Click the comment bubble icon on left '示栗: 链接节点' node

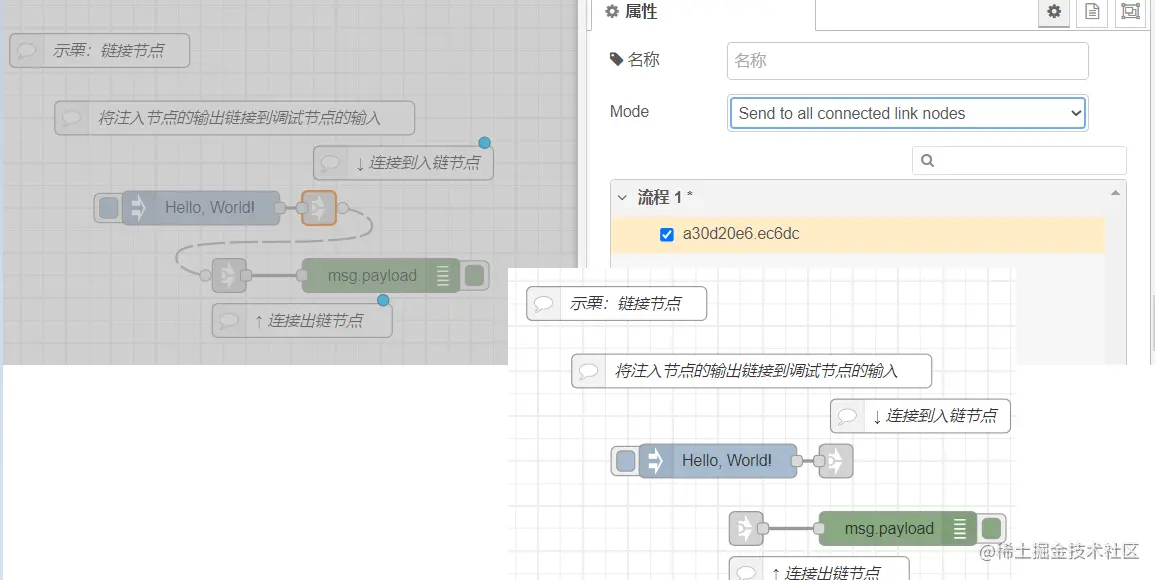coord(27,50)
